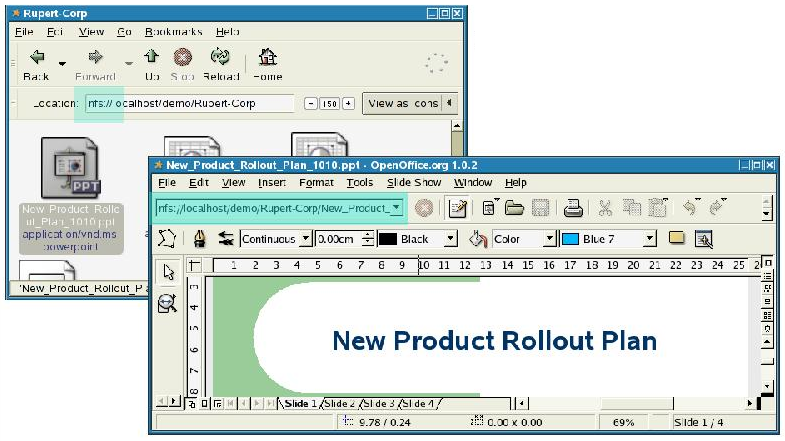Open Bookmarks menu in Rupert-Corp window
785x441 pixels.
click(173, 32)
